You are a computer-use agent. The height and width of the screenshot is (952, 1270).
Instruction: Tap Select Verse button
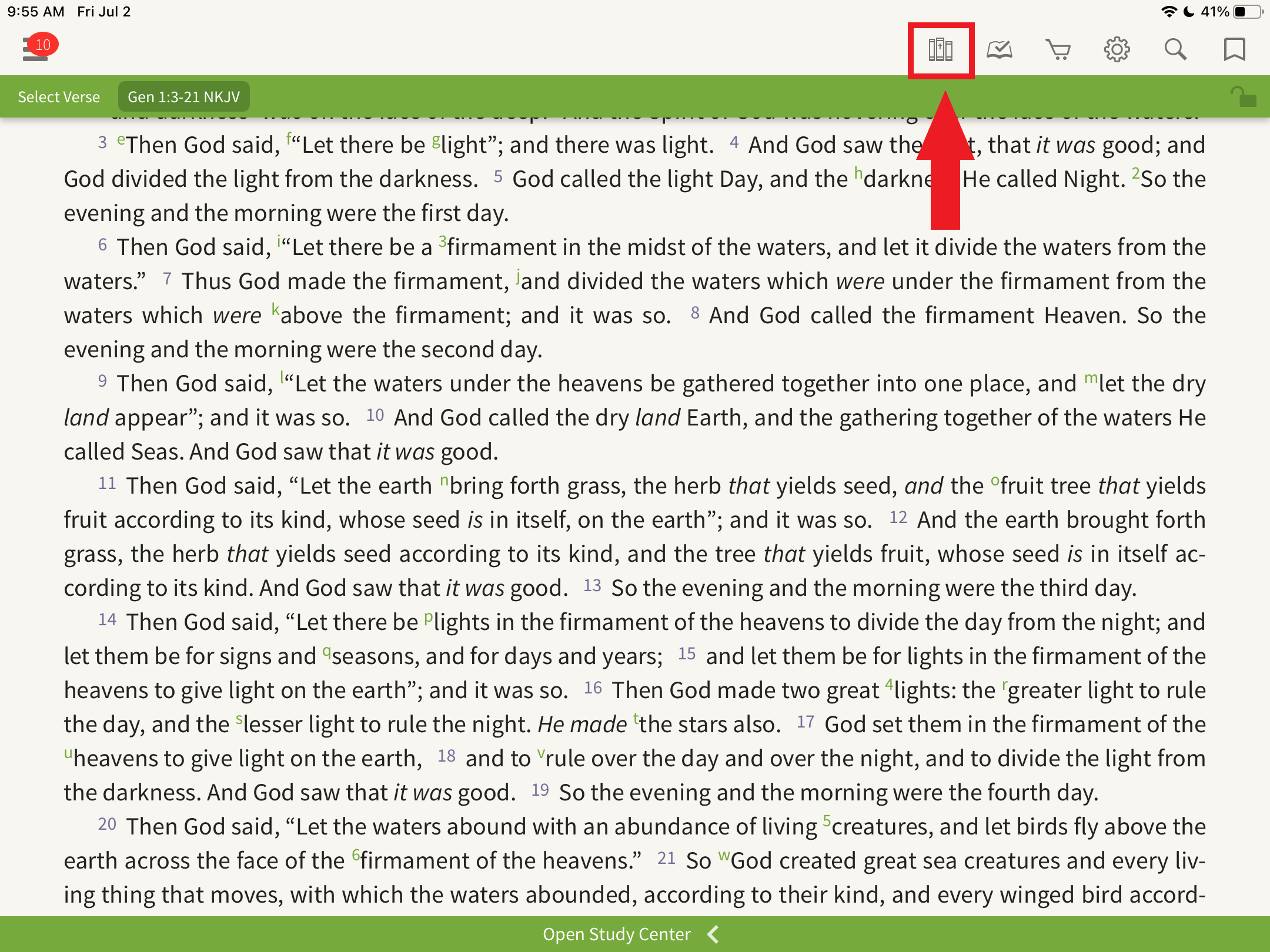tap(59, 96)
